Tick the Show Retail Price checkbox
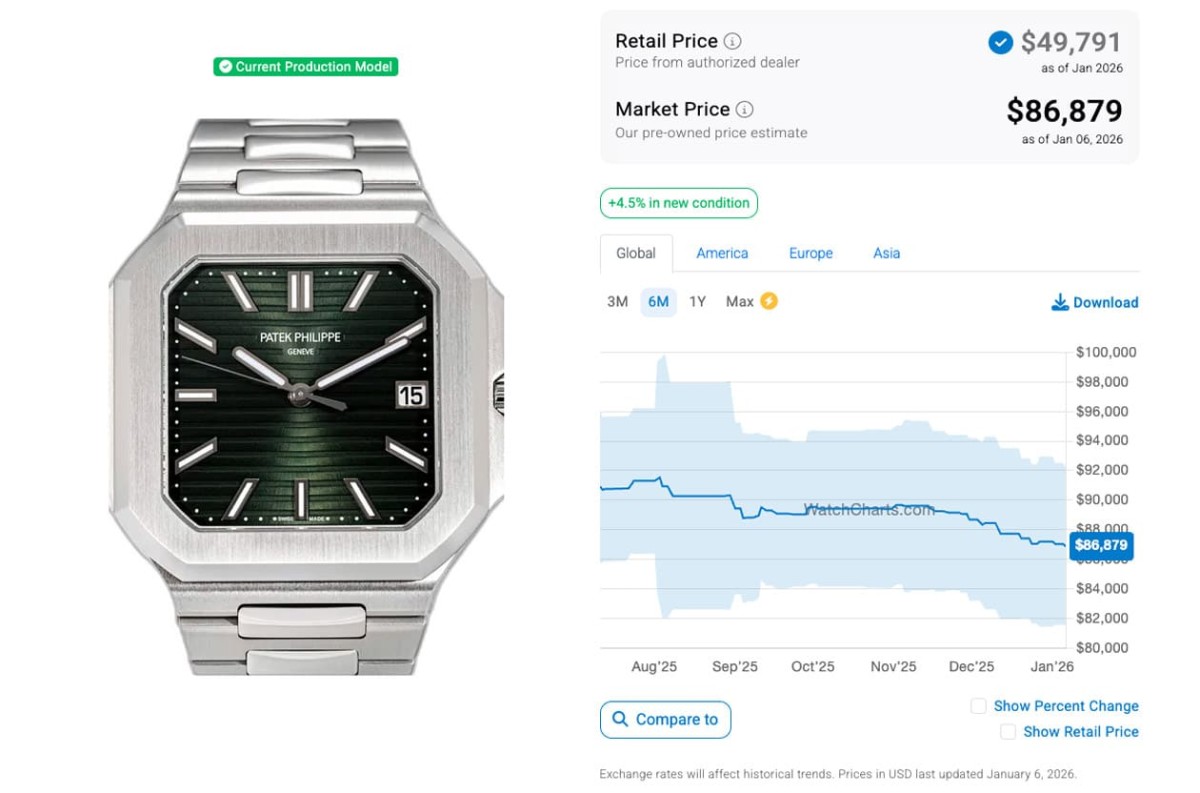The width and height of the screenshot is (1200, 793). (1008, 732)
